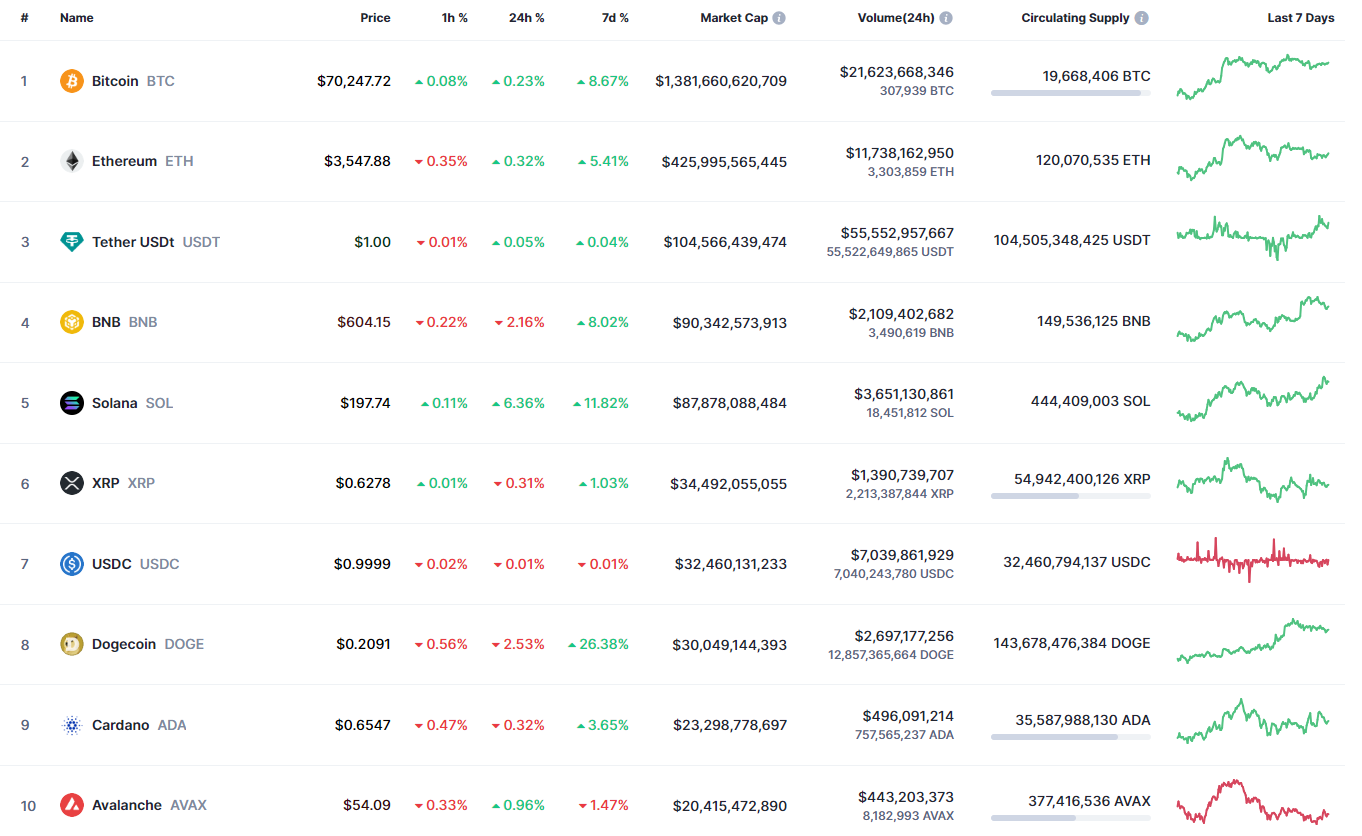Click the yellow BNB coin icon
The height and width of the screenshot is (836, 1362).
[x=71, y=322]
